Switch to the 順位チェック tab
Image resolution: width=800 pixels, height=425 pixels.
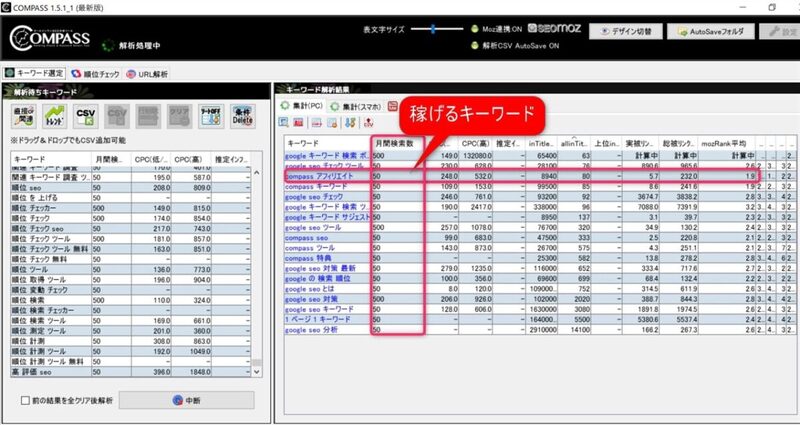pyautogui.click(x=95, y=74)
